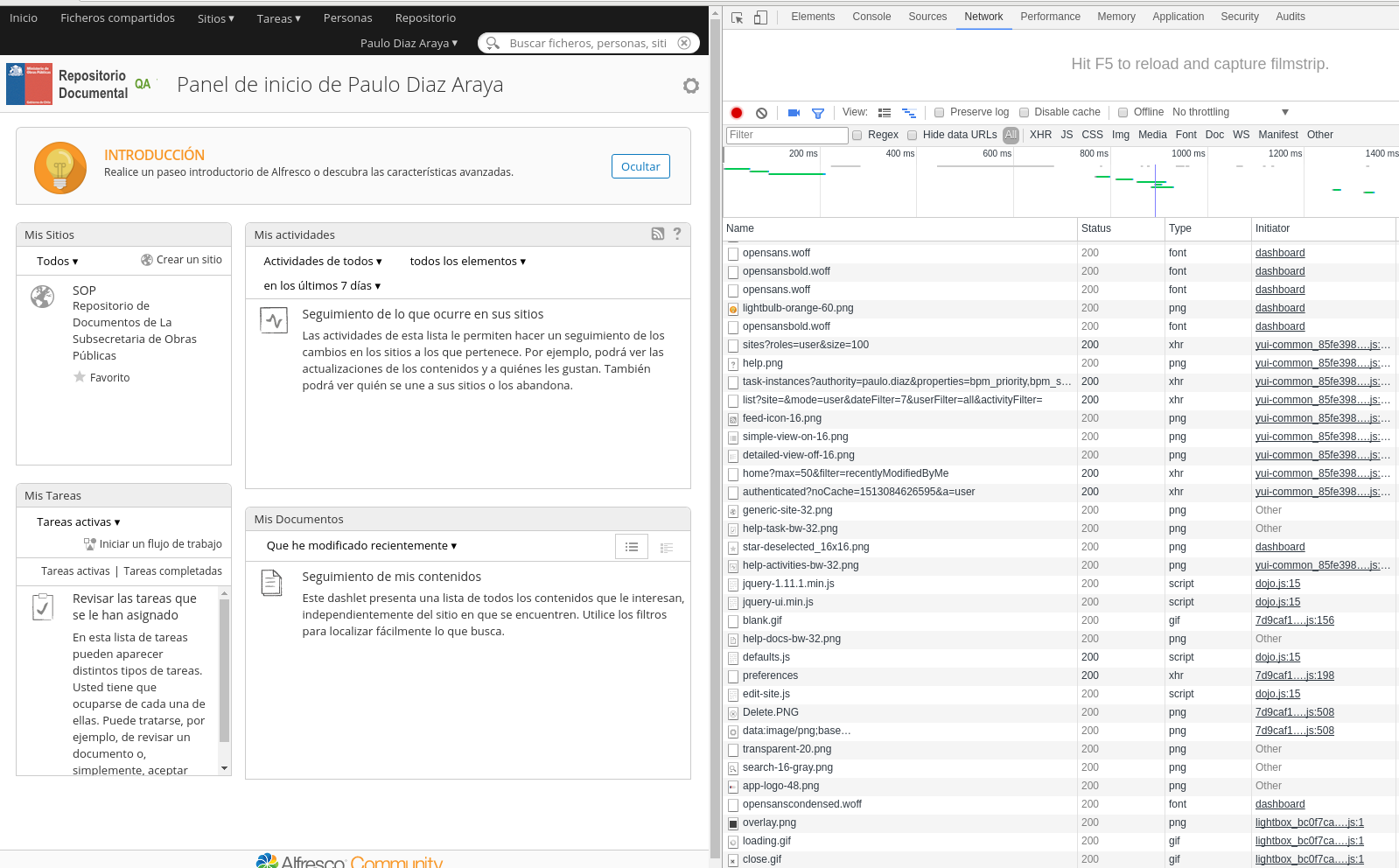This screenshot has height=868, width=1399.
Task: Click the capture screenshots camera icon
Action: [794, 113]
